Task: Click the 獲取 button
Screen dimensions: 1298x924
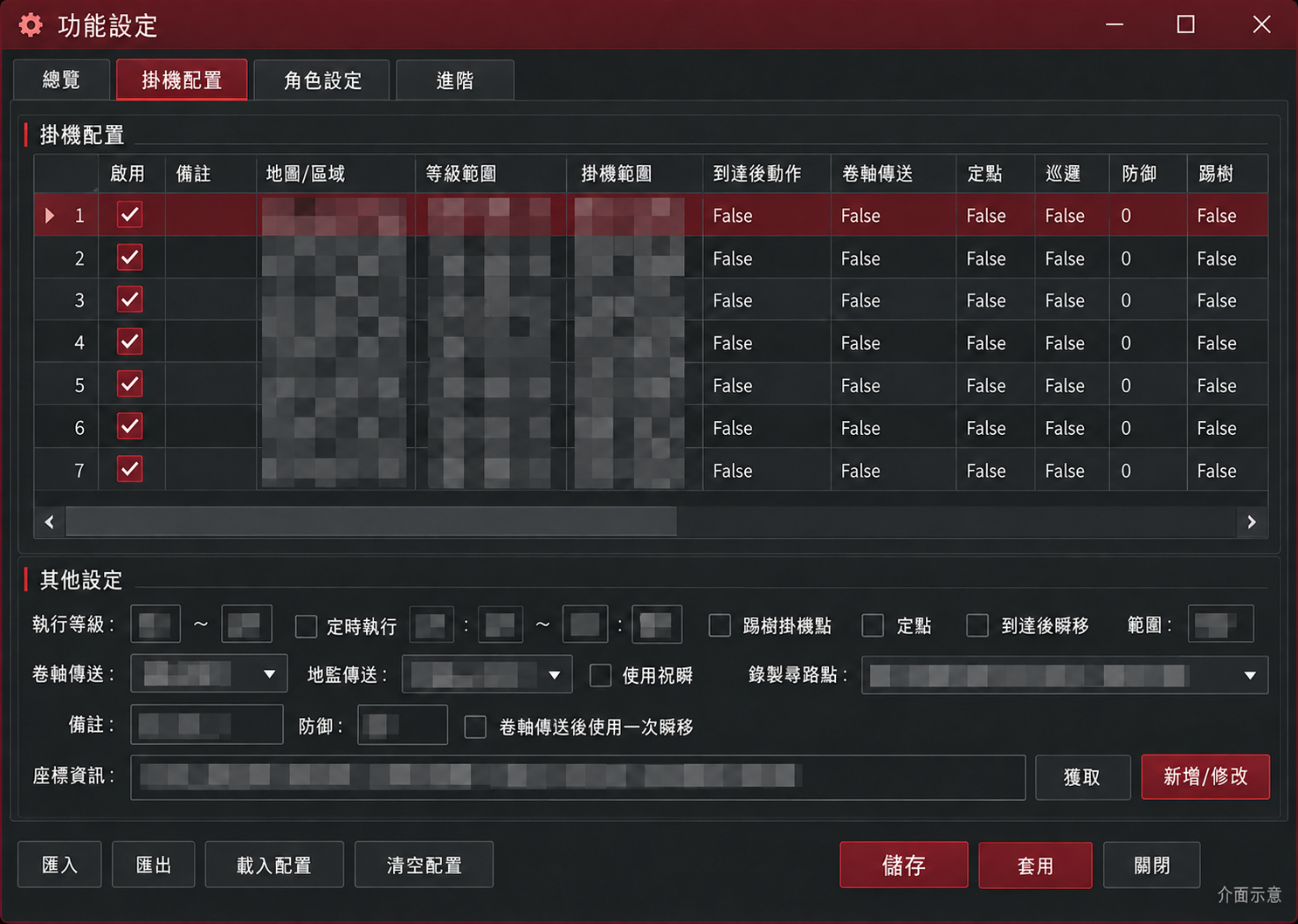Action: tap(1083, 777)
